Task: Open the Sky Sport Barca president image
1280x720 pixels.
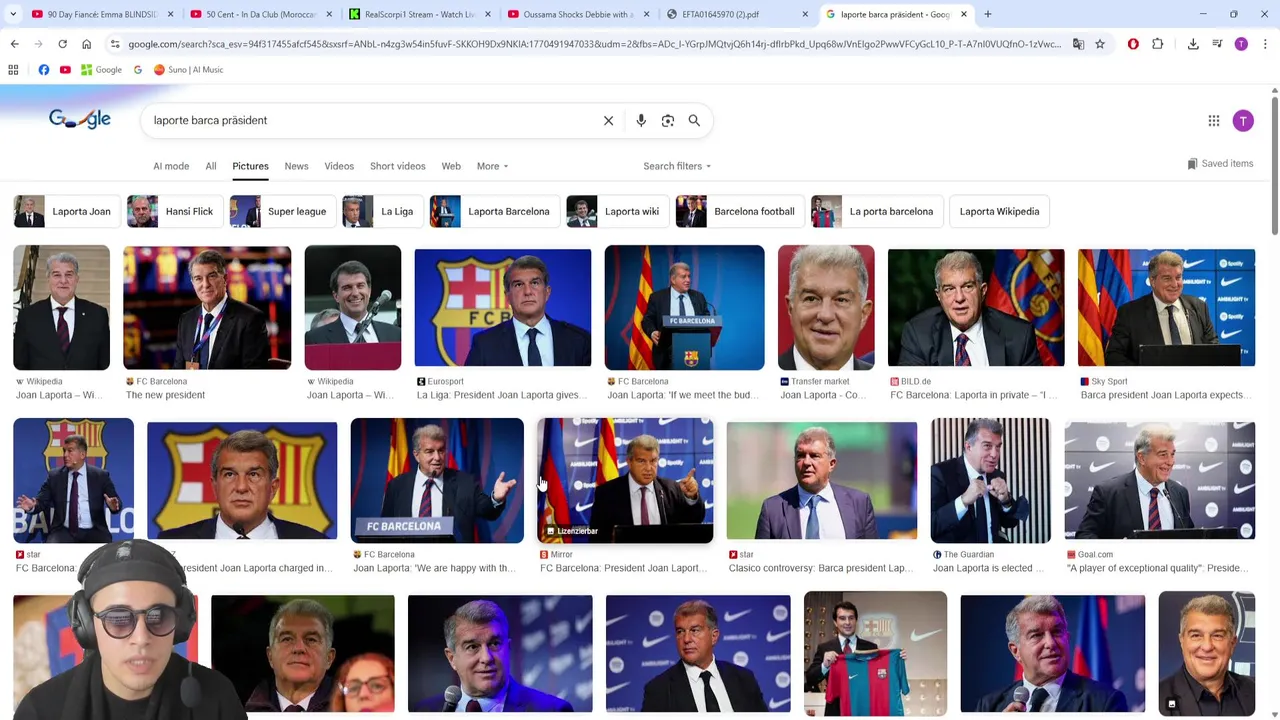Action: pyautogui.click(x=1166, y=308)
